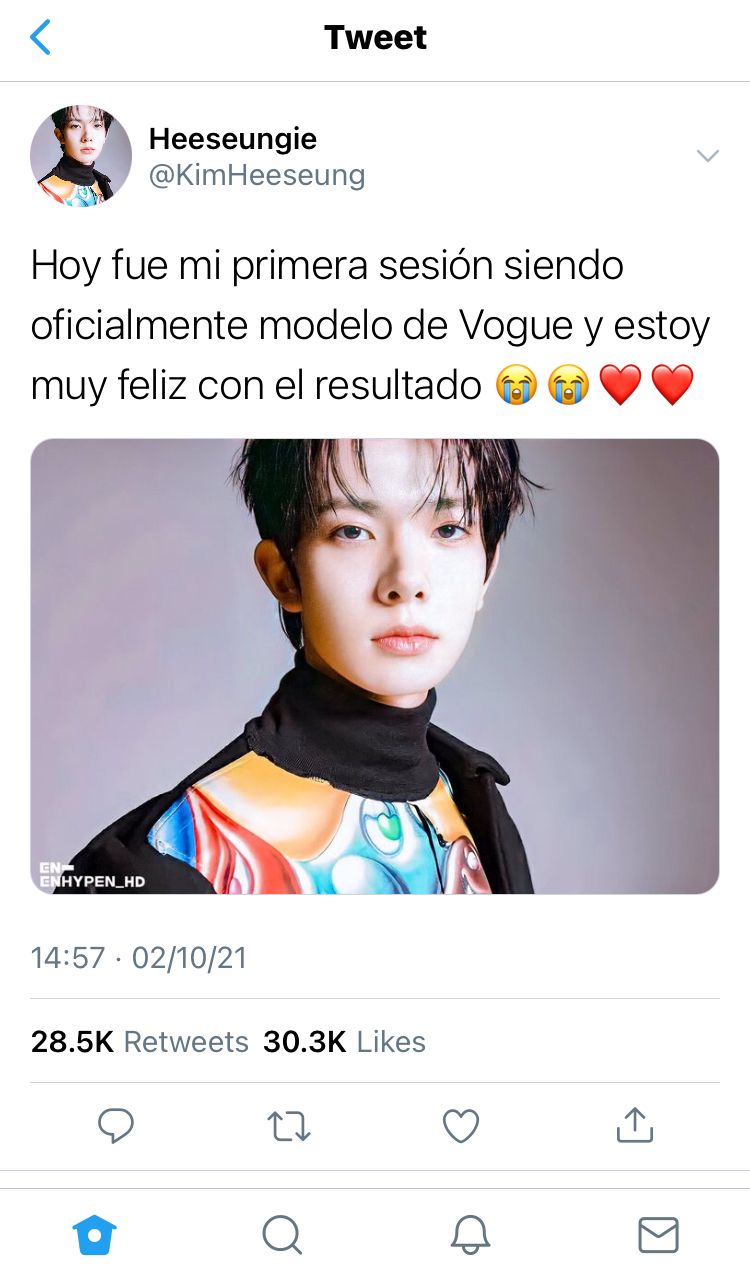
Task: Open the tweet options chevron menu
Action: 707,156
